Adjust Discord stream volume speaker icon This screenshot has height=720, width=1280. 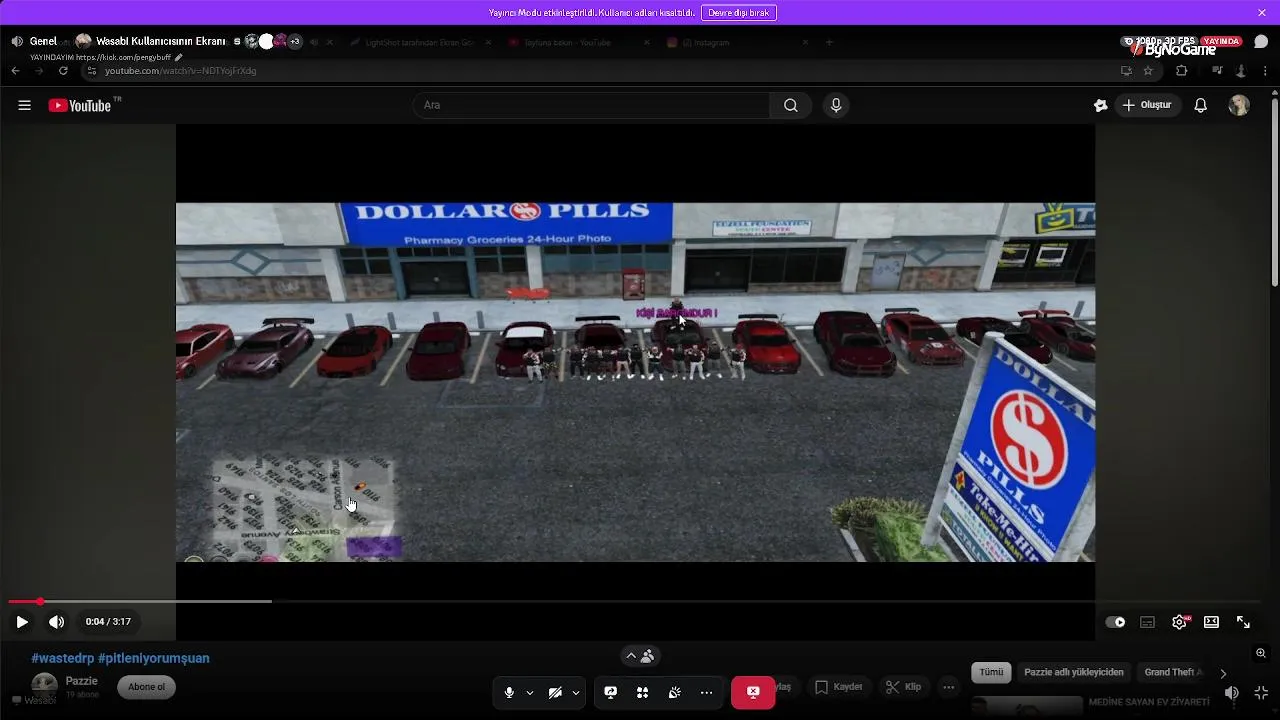coord(1232,692)
